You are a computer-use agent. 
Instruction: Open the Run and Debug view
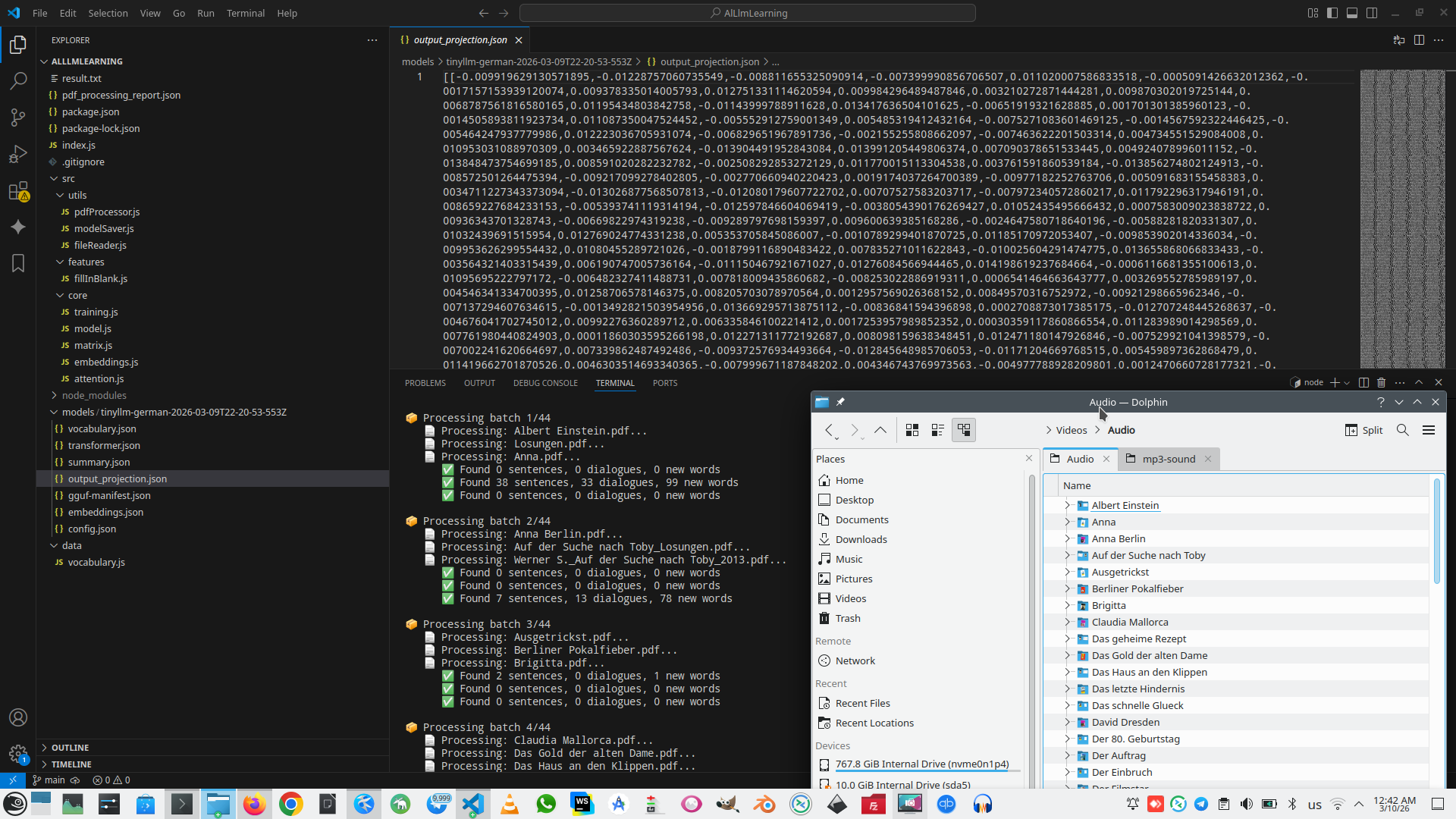coord(18,154)
